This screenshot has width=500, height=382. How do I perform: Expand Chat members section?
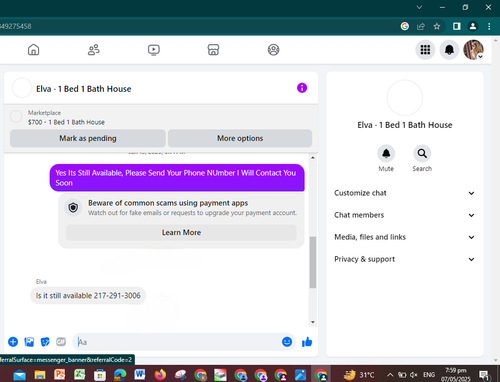click(404, 215)
